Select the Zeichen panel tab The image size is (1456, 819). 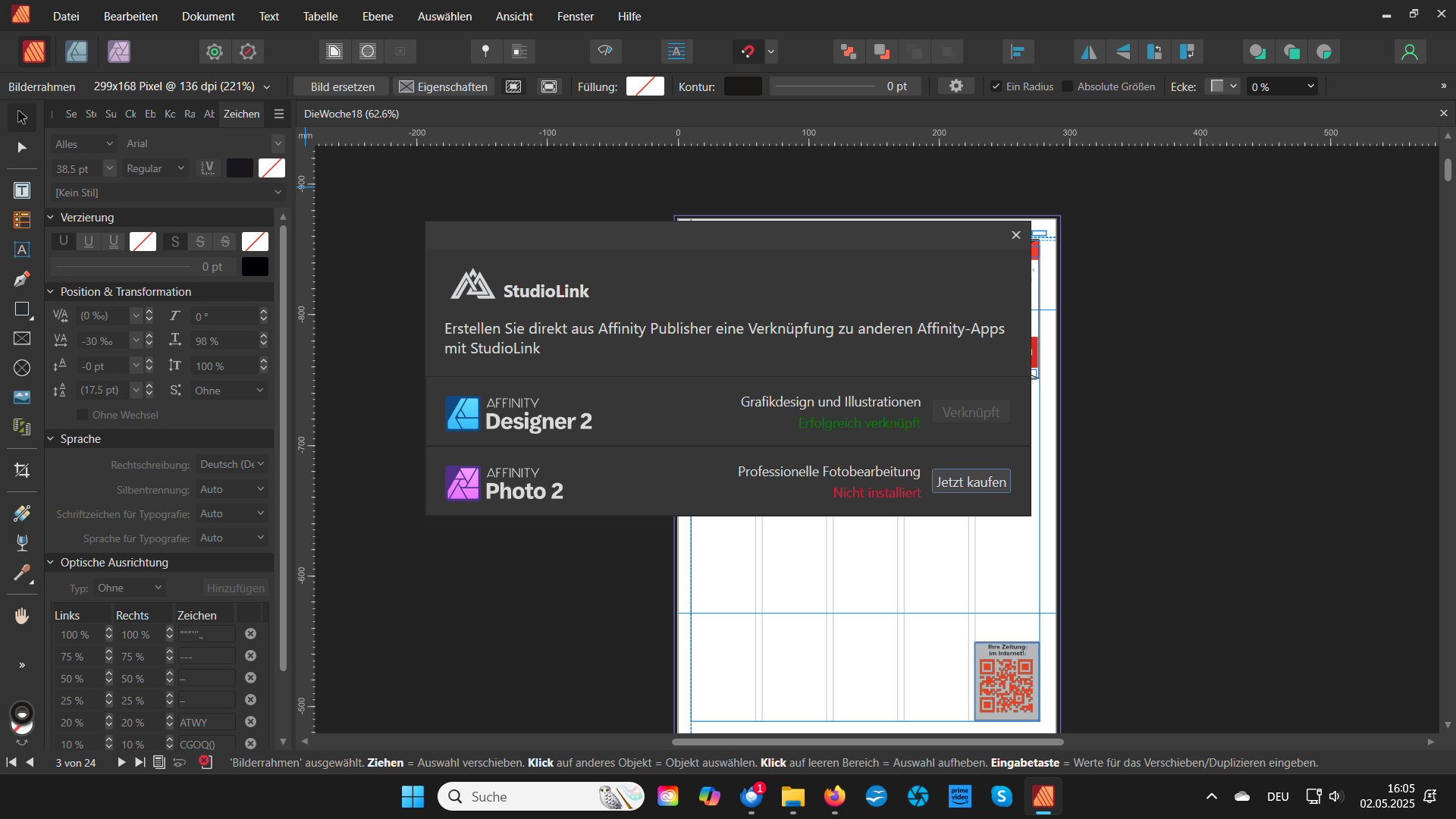coord(241,114)
